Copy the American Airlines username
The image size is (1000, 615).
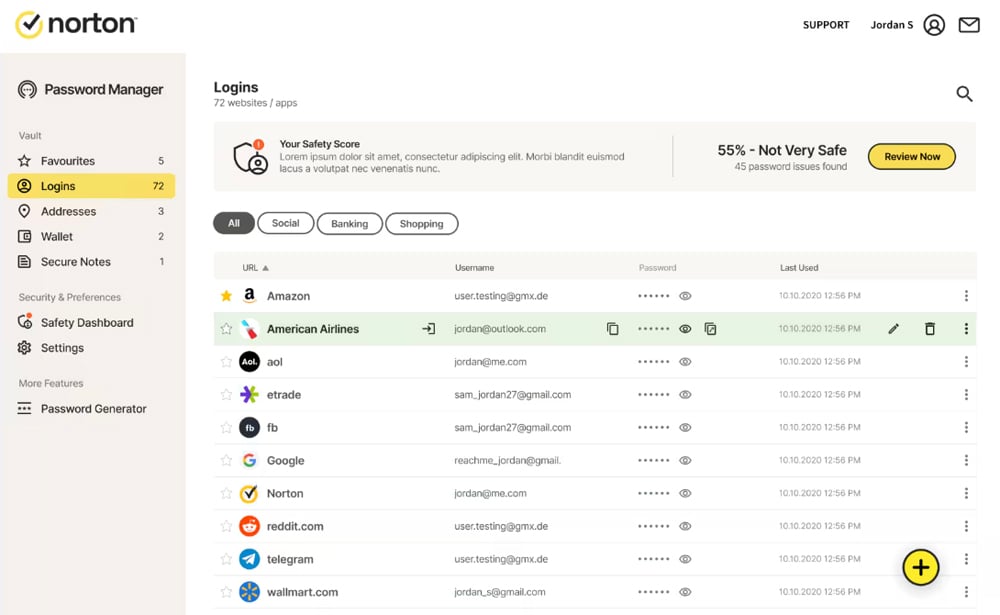(x=613, y=329)
